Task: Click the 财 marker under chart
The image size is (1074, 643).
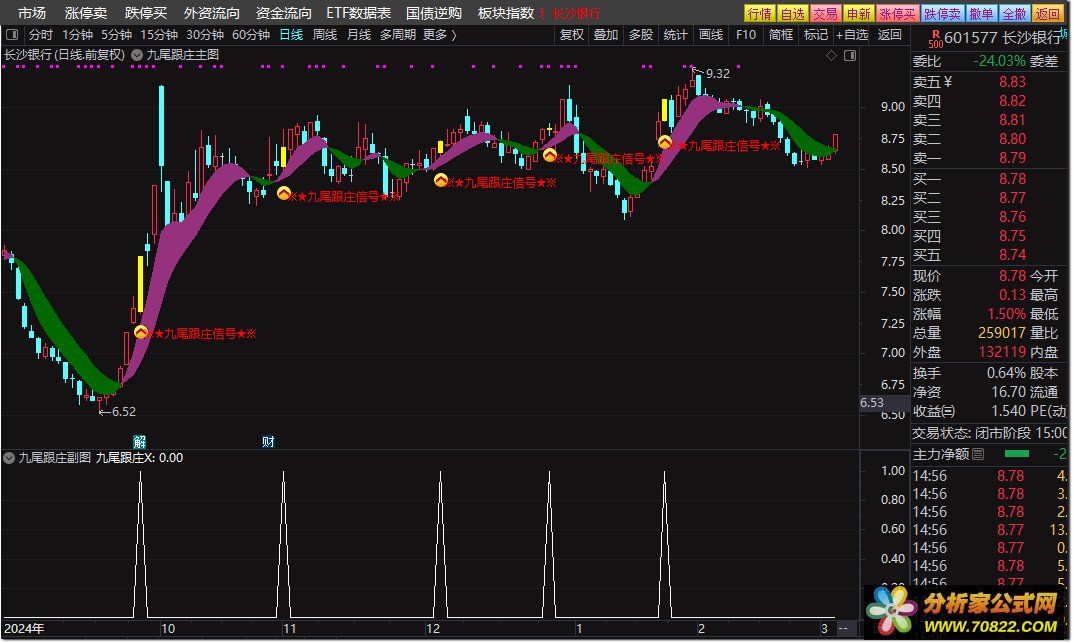Action: [268, 442]
